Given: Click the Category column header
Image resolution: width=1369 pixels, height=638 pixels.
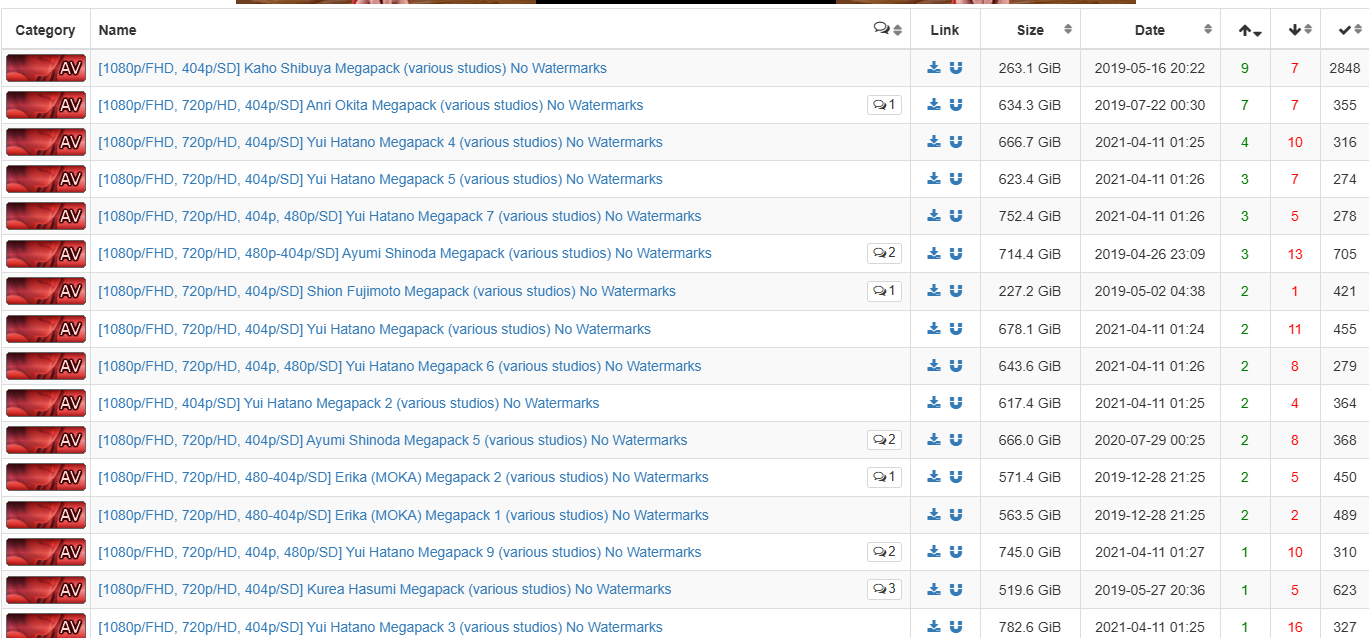Looking at the screenshot, I should (x=46, y=30).
